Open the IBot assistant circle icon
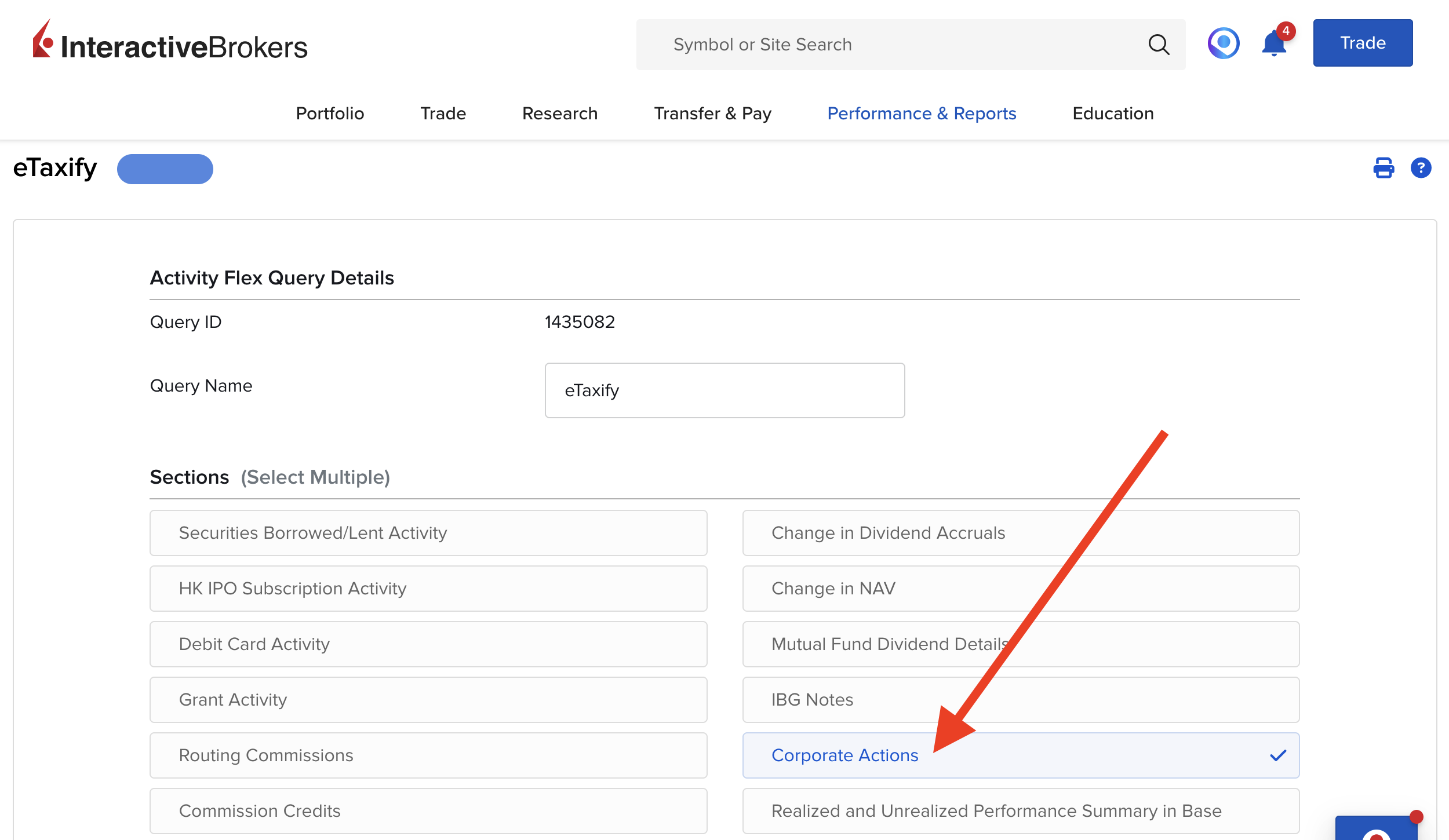The height and width of the screenshot is (840, 1449). (x=1224, y=43)
